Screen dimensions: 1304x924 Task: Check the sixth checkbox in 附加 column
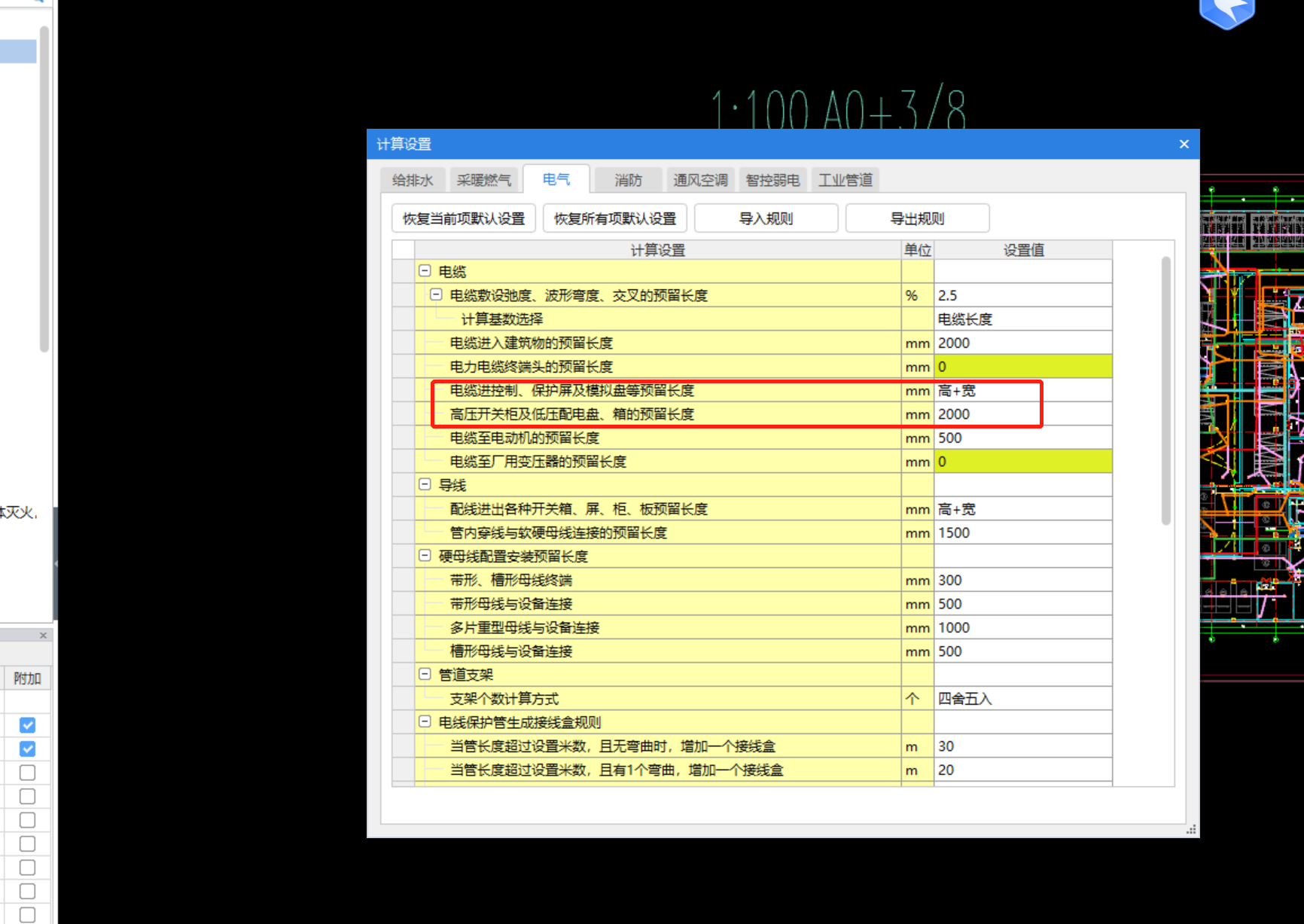27,843
